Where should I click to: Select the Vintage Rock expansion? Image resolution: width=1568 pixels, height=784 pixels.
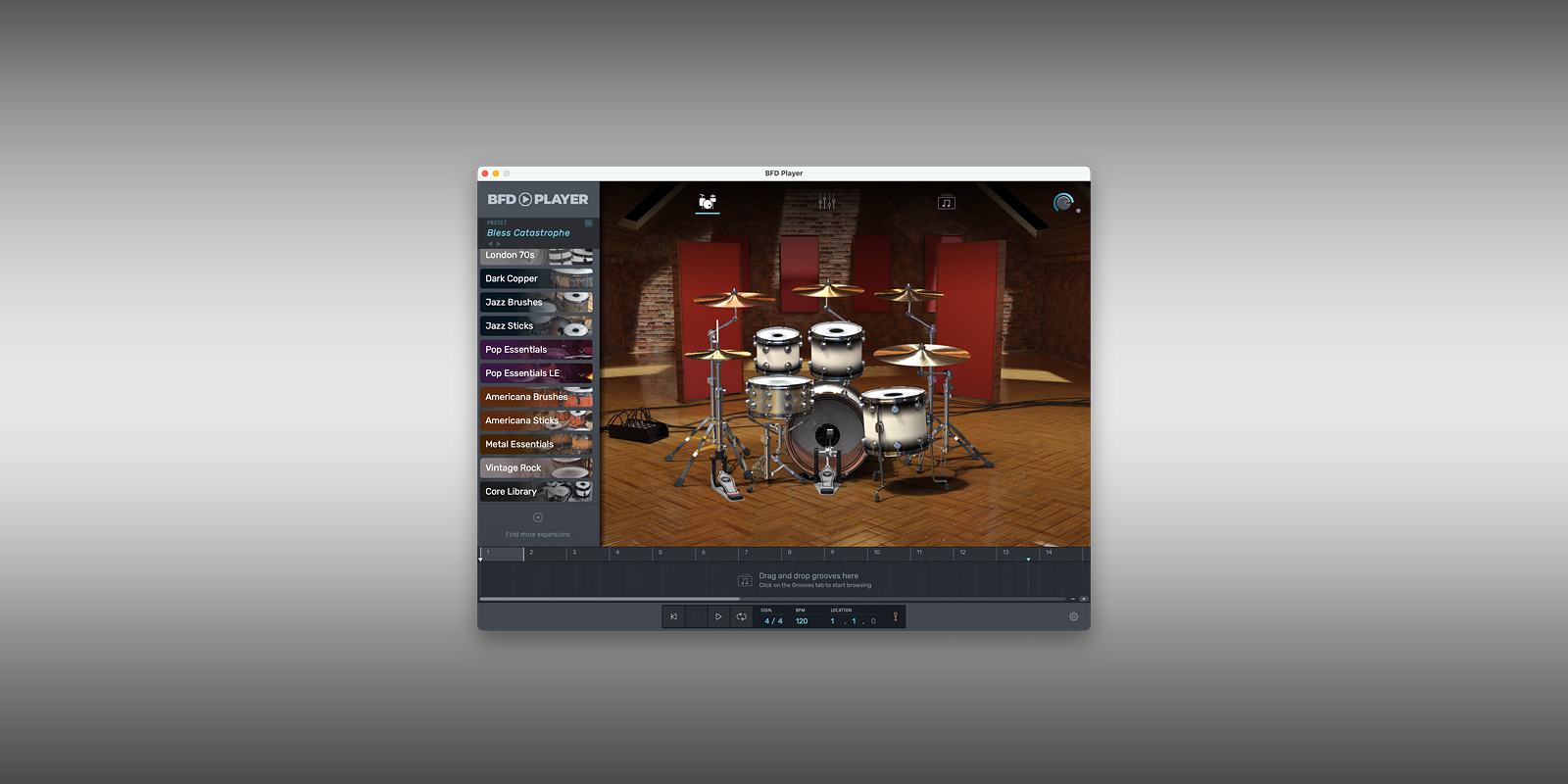tap(536, 467)
